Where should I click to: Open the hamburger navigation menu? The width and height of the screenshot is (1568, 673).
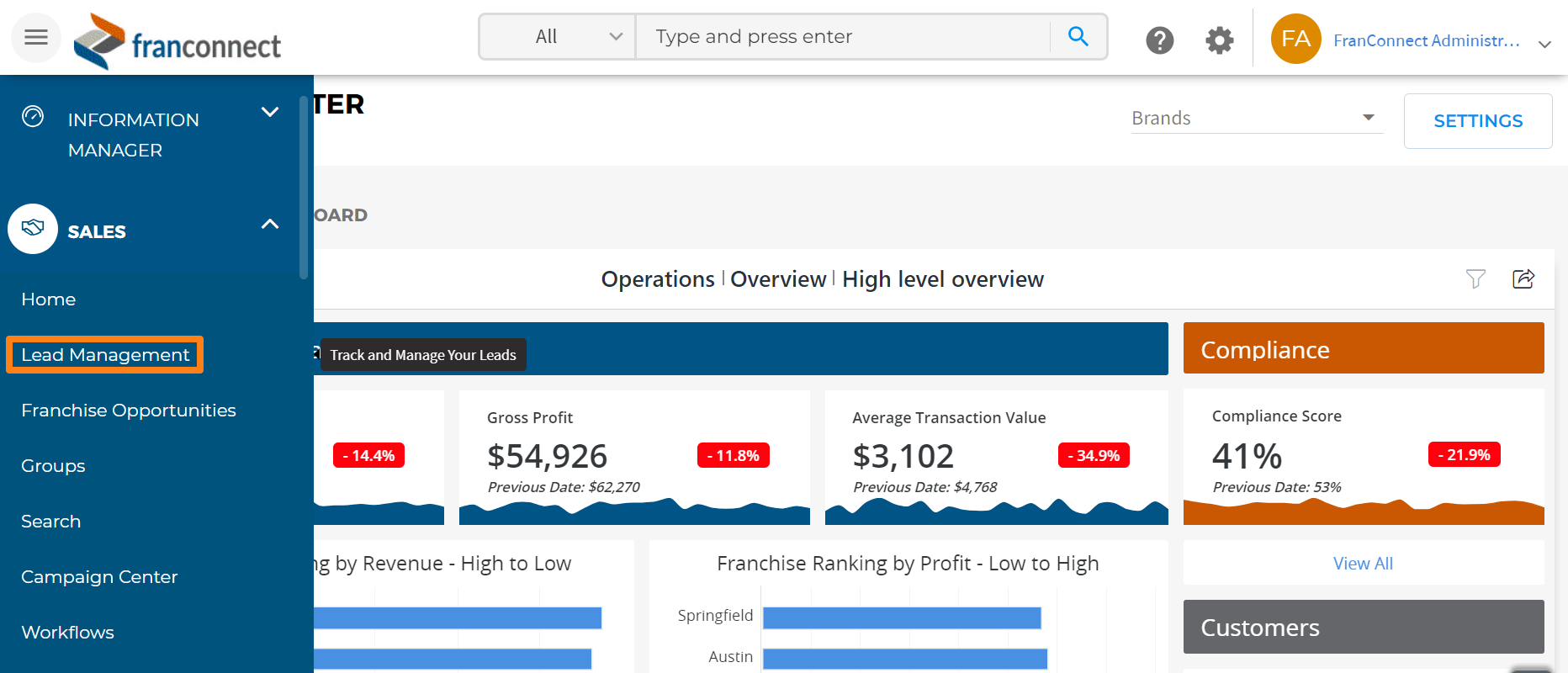click(x=35, y=37)
